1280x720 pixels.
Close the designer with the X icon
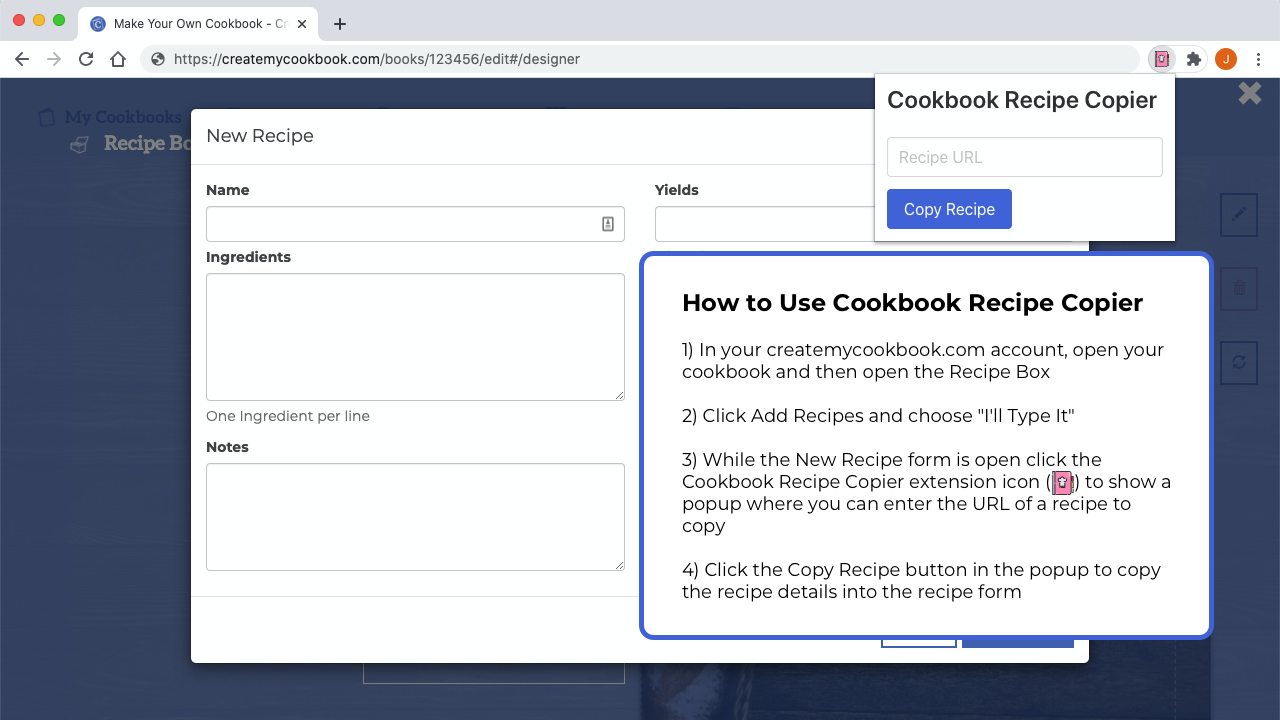tap(1248, 93)
